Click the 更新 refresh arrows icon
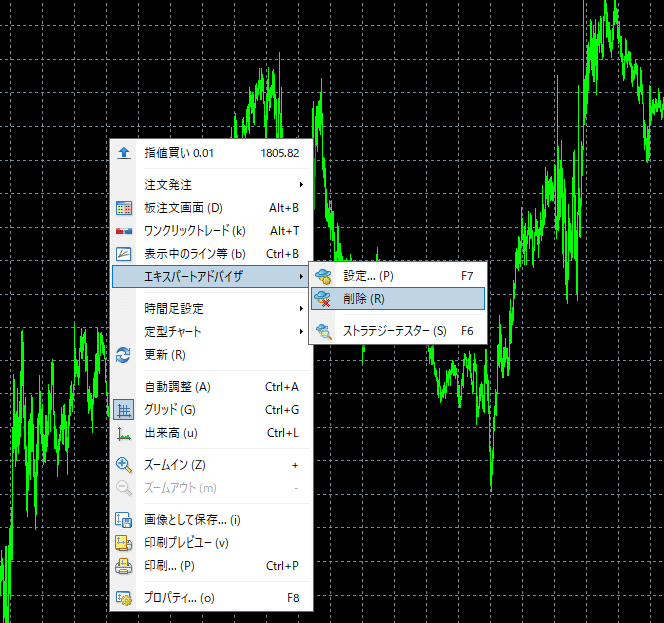Screen dimensions: 664x623 (x=123, y=355)
